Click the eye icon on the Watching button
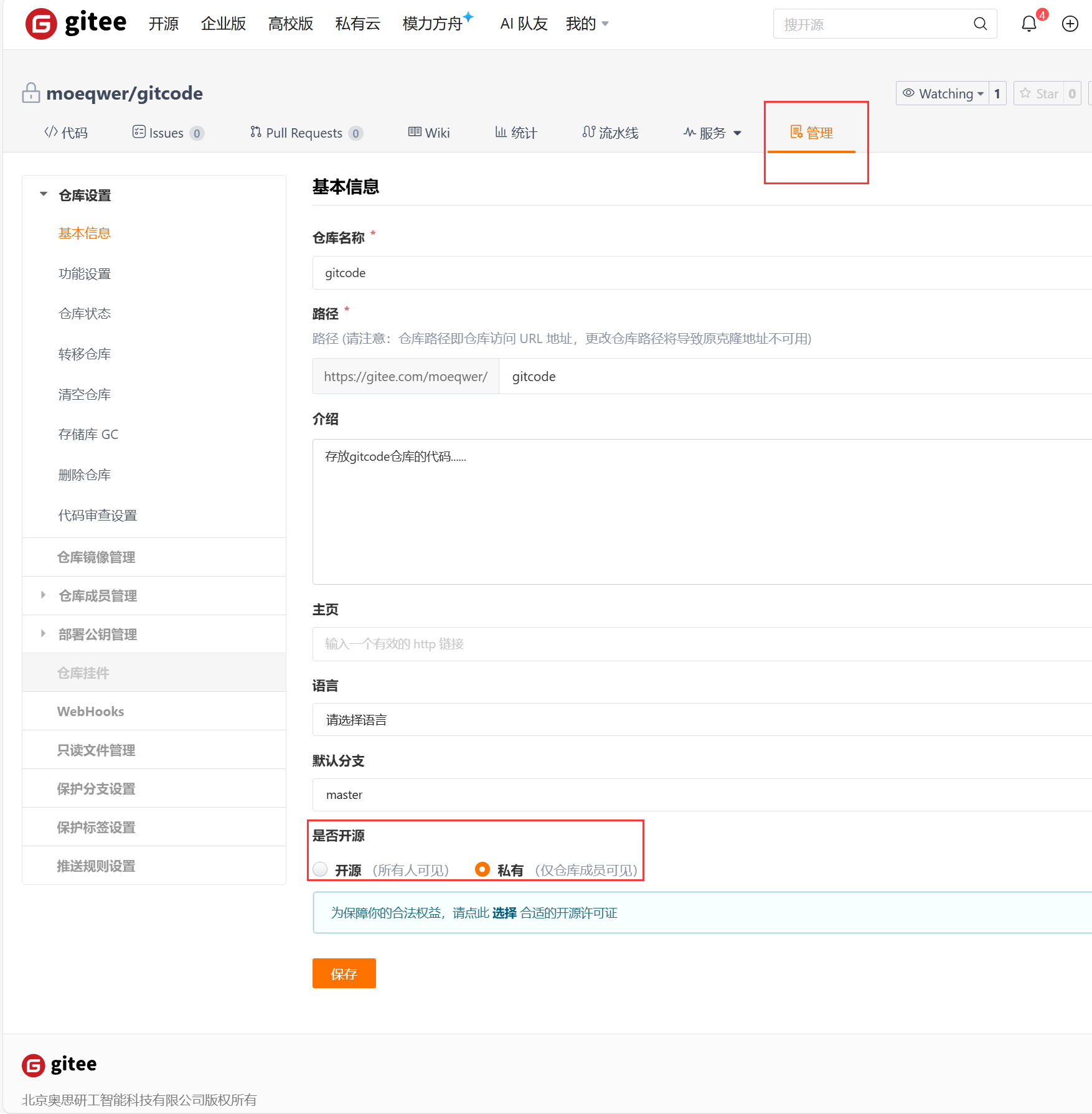This screenshot has width=1092, height=1114. click(908, 93)
